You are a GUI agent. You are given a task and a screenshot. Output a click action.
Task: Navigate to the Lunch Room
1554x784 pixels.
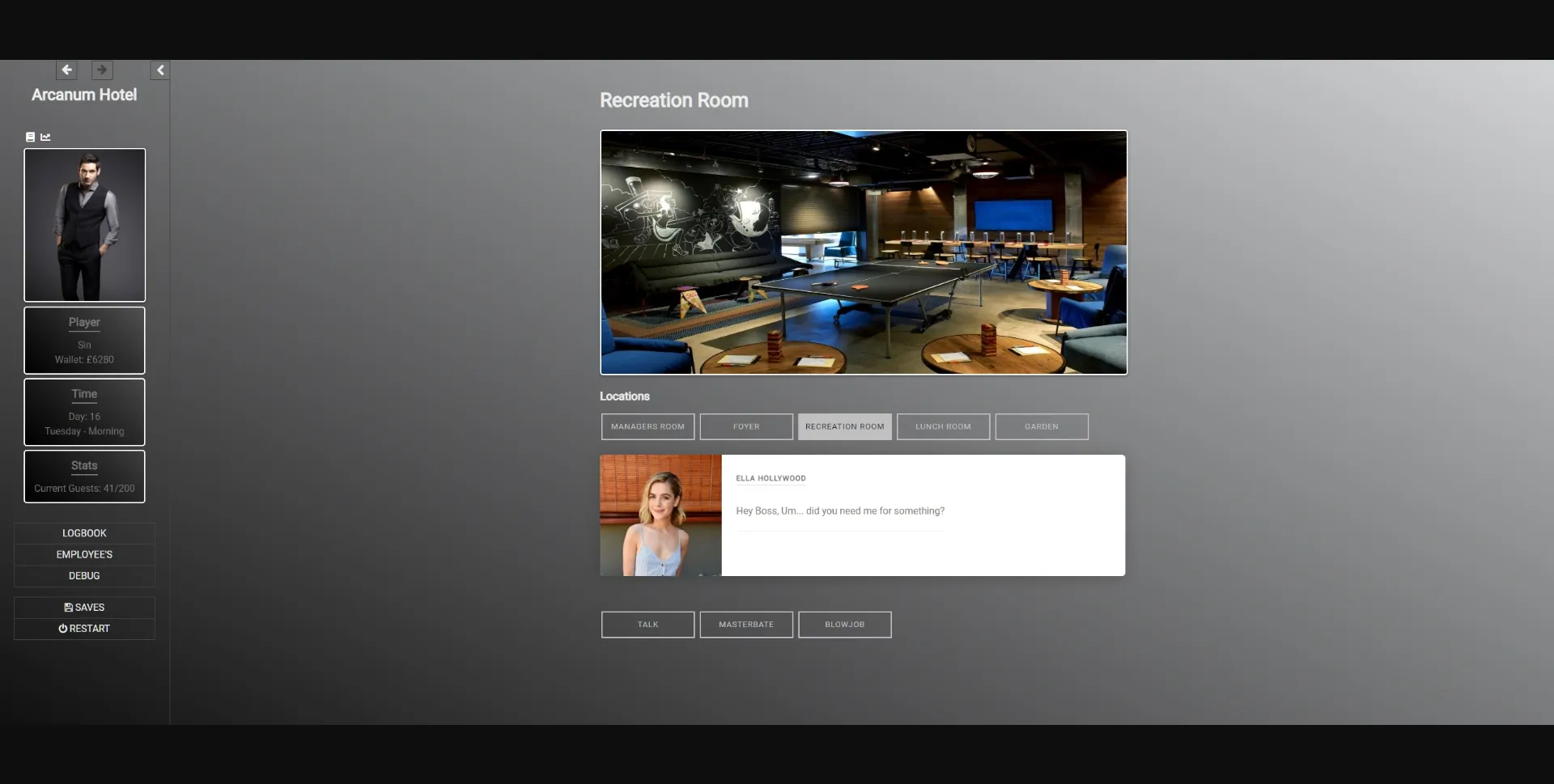943,426
